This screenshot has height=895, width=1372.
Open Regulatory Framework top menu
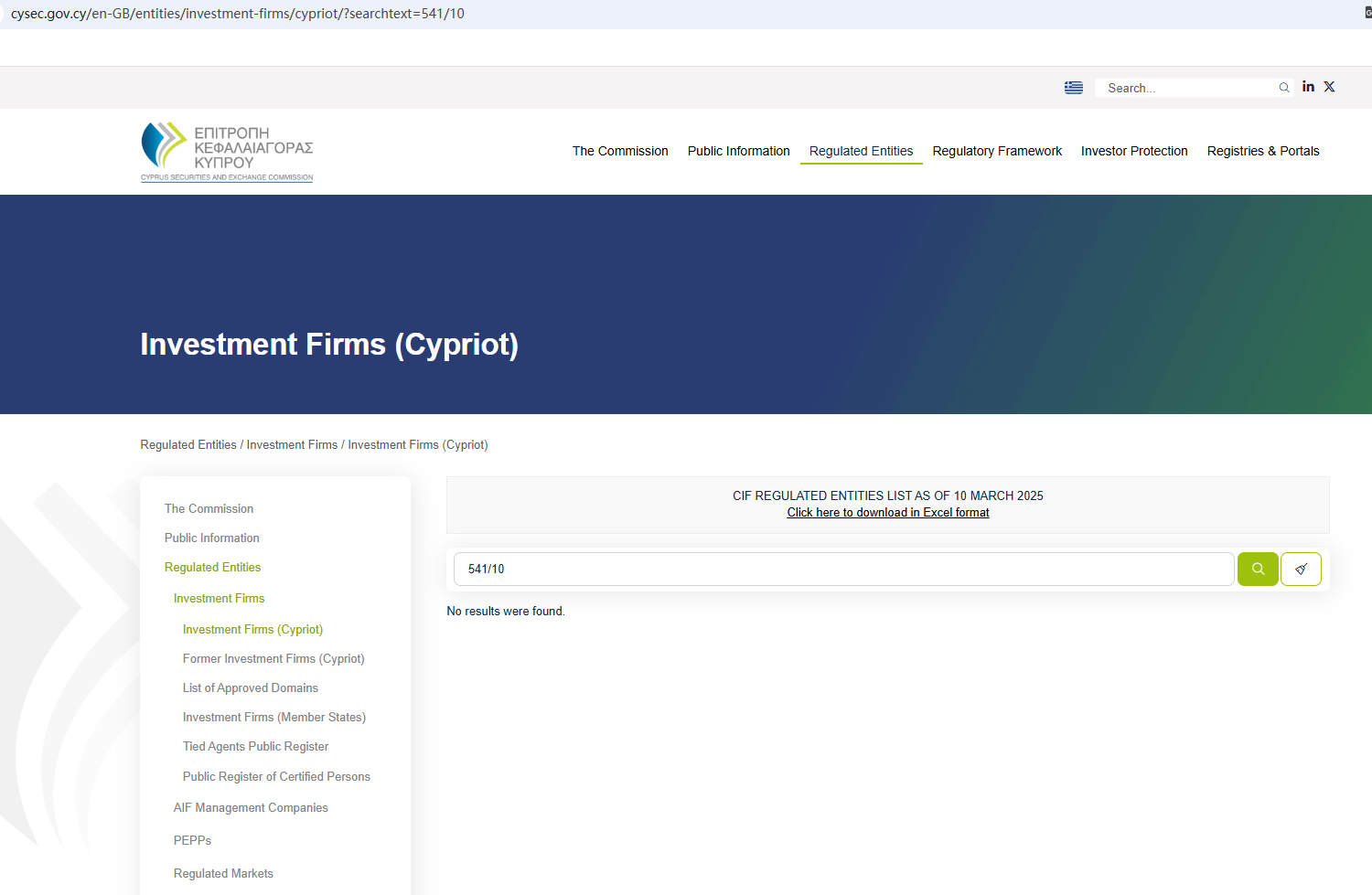click(x=997, y=151)
